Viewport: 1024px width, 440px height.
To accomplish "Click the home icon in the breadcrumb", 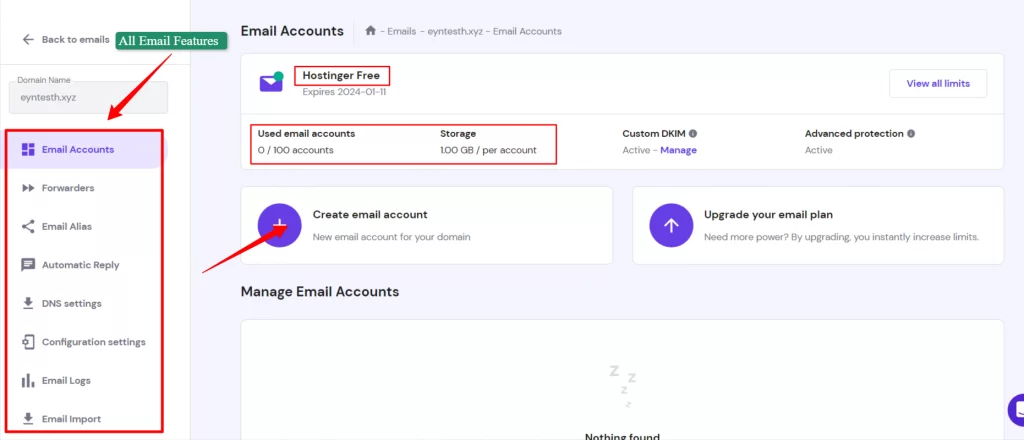I will pyautogui.click(x=371, y=31).
